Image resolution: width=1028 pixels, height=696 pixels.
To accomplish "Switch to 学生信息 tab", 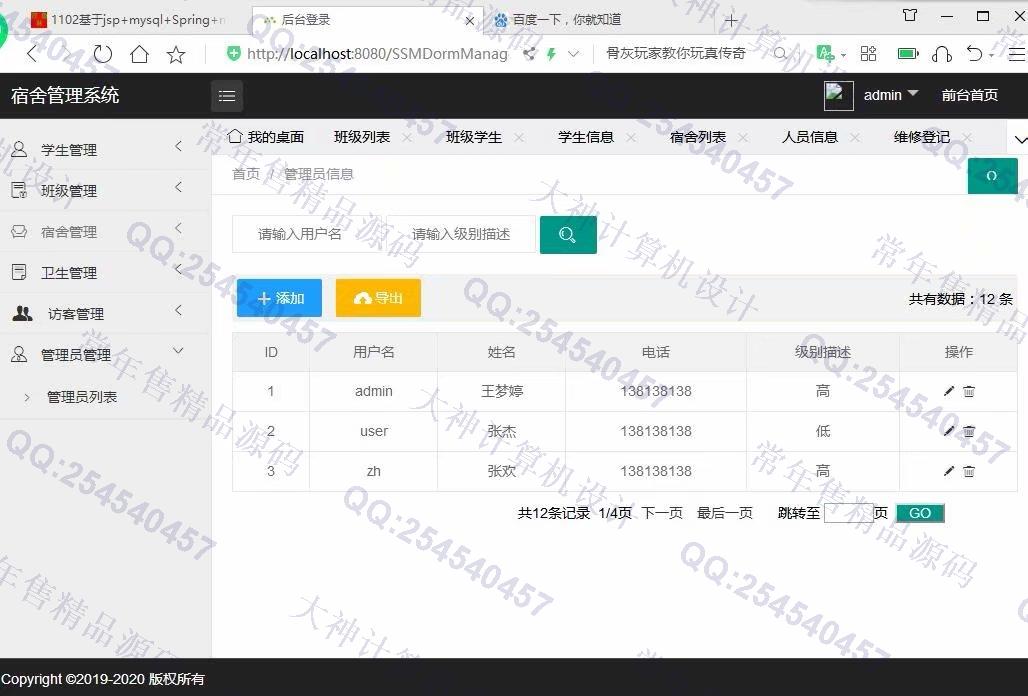I will (x=586, y=137).
